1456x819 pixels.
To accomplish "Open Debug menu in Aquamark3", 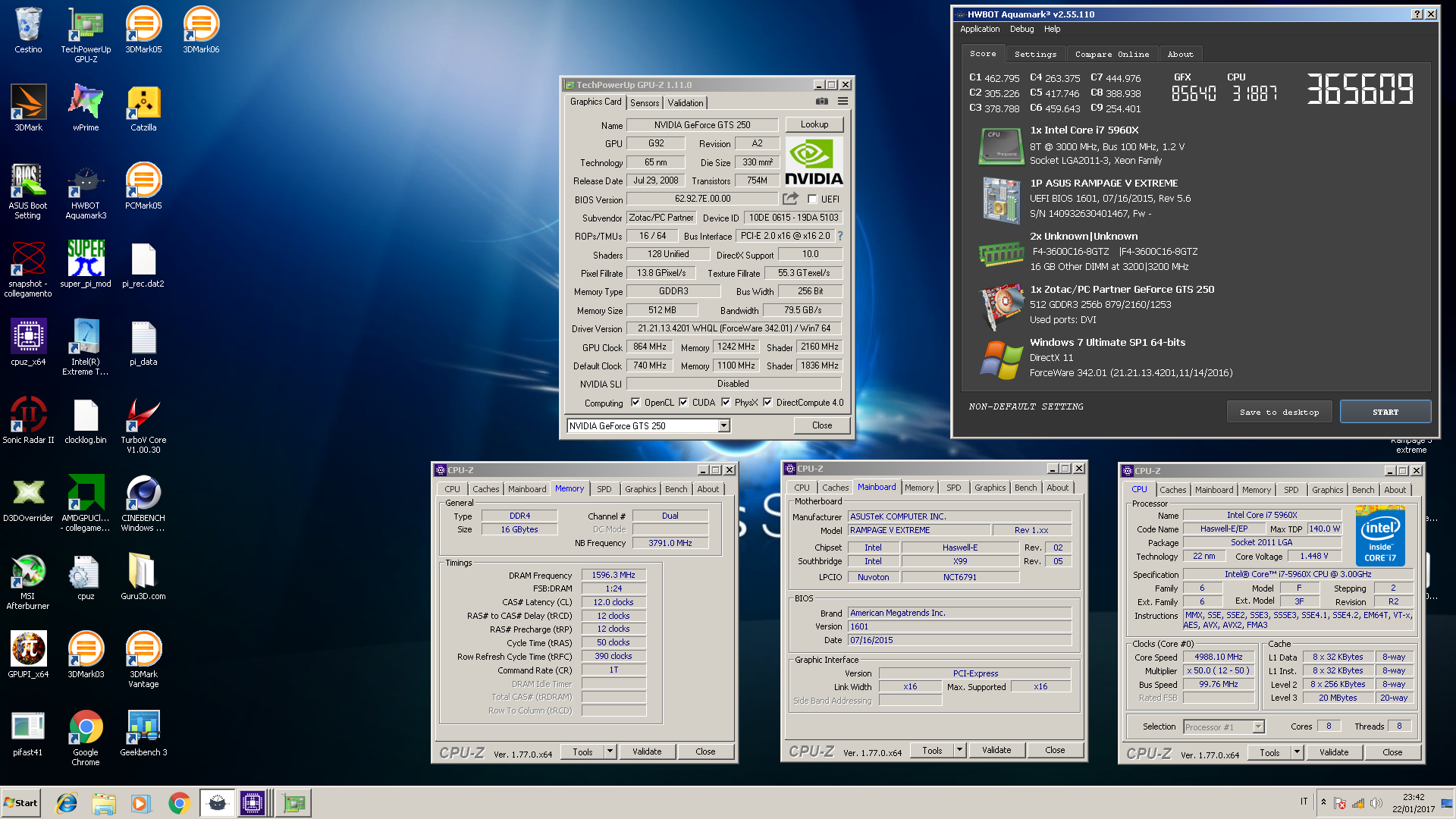I will [x=1021, y=29].
